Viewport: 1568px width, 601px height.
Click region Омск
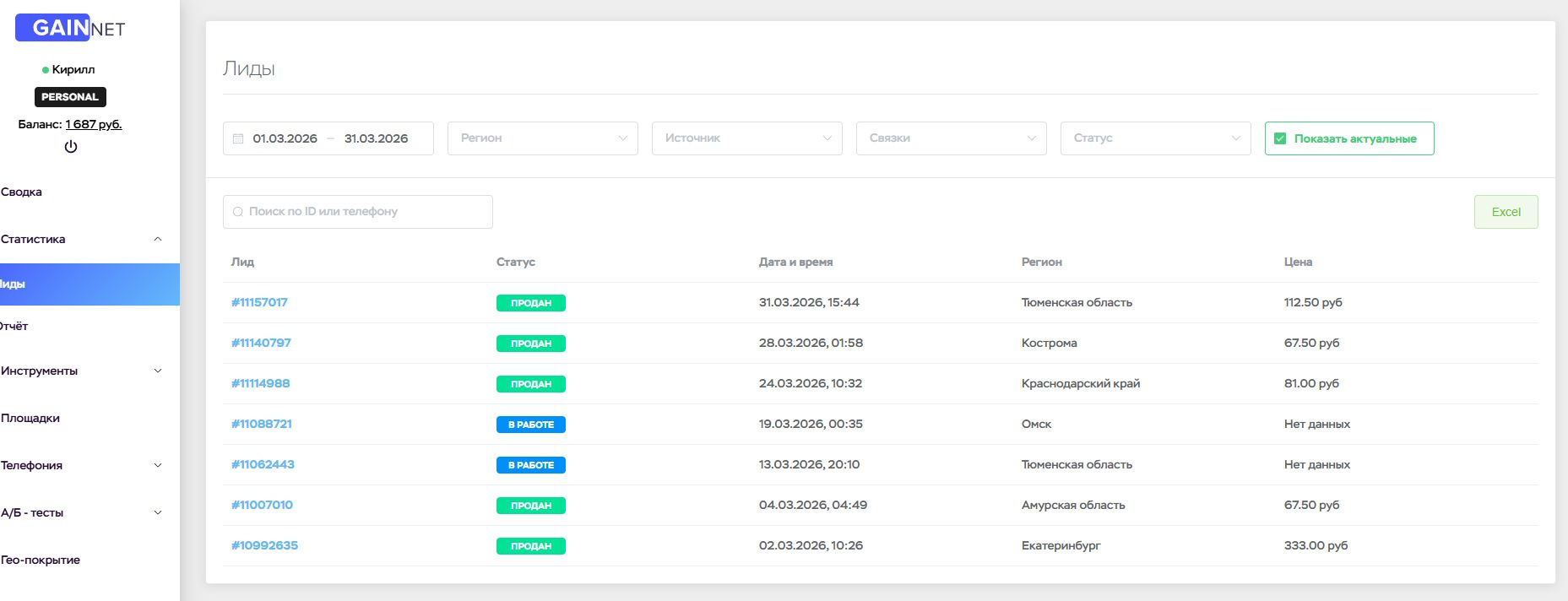coord(1036,424)
